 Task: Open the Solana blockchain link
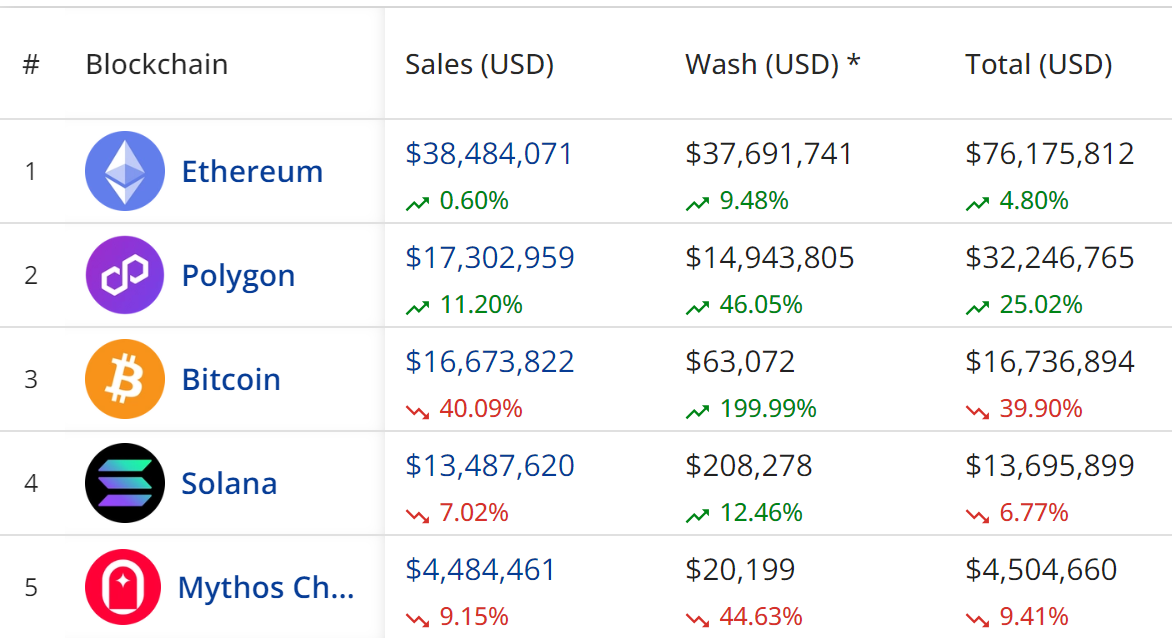pyautogui.click(x=229, y=484)
